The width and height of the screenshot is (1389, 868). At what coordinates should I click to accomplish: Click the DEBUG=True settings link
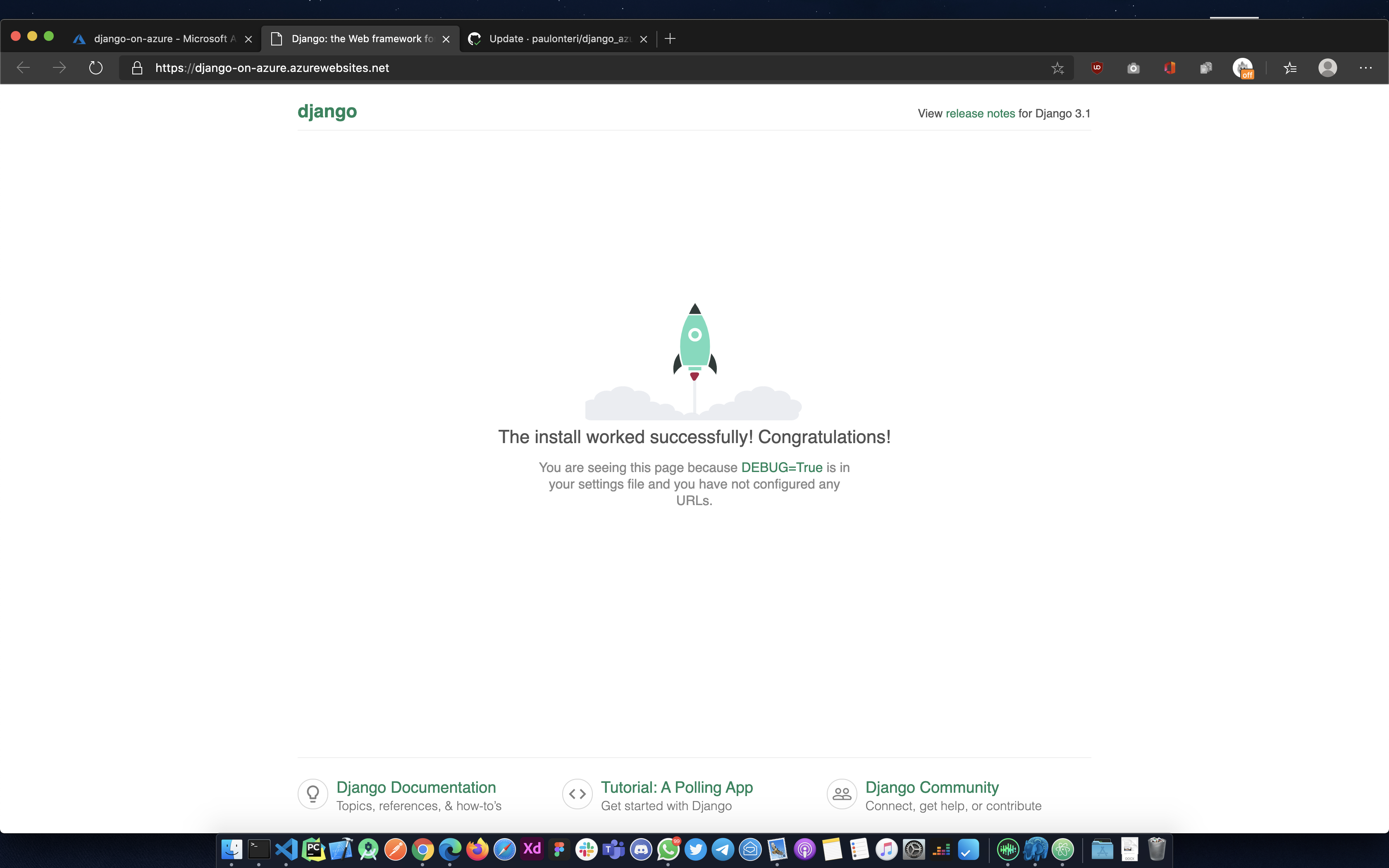[x=781, y=467]
